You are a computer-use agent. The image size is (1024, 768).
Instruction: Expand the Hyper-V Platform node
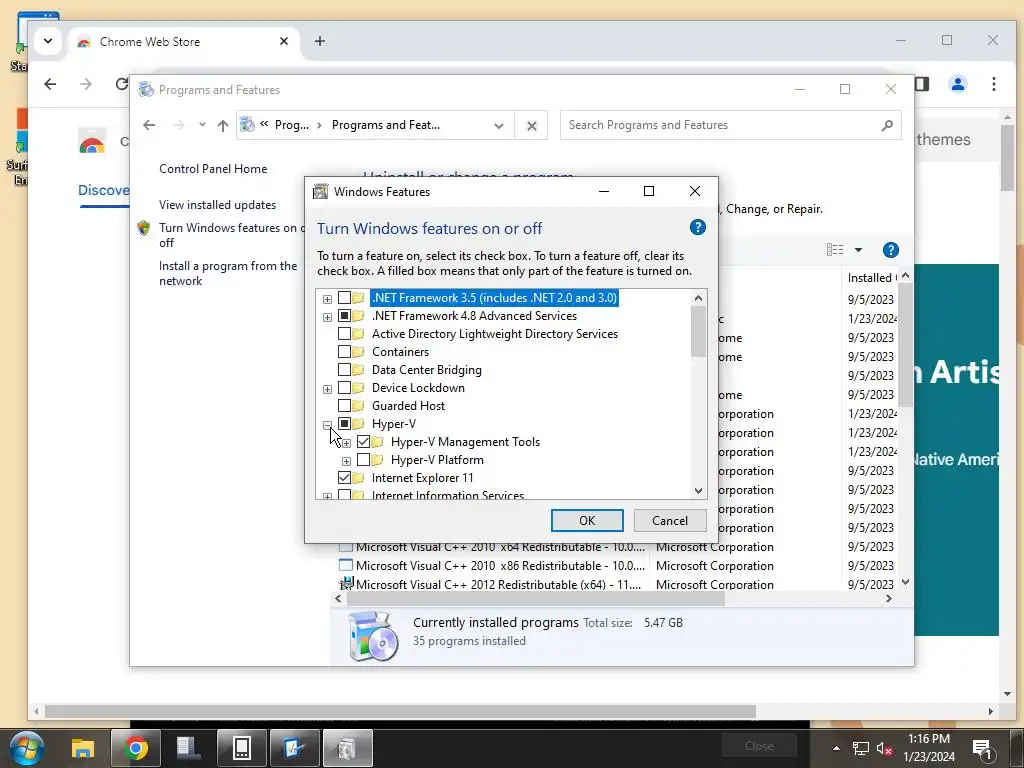(347, 461)
